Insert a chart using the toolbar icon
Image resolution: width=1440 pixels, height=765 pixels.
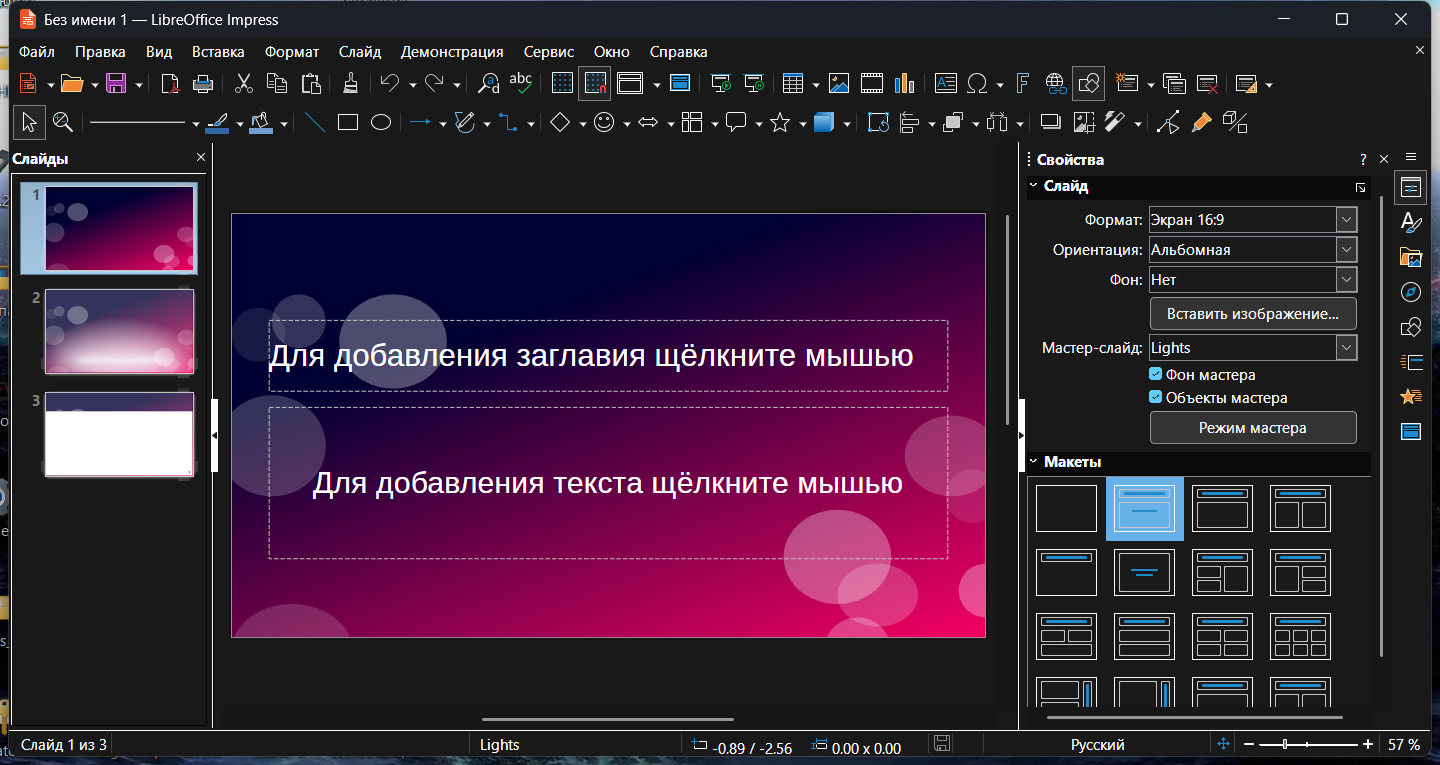click(905, 83)
